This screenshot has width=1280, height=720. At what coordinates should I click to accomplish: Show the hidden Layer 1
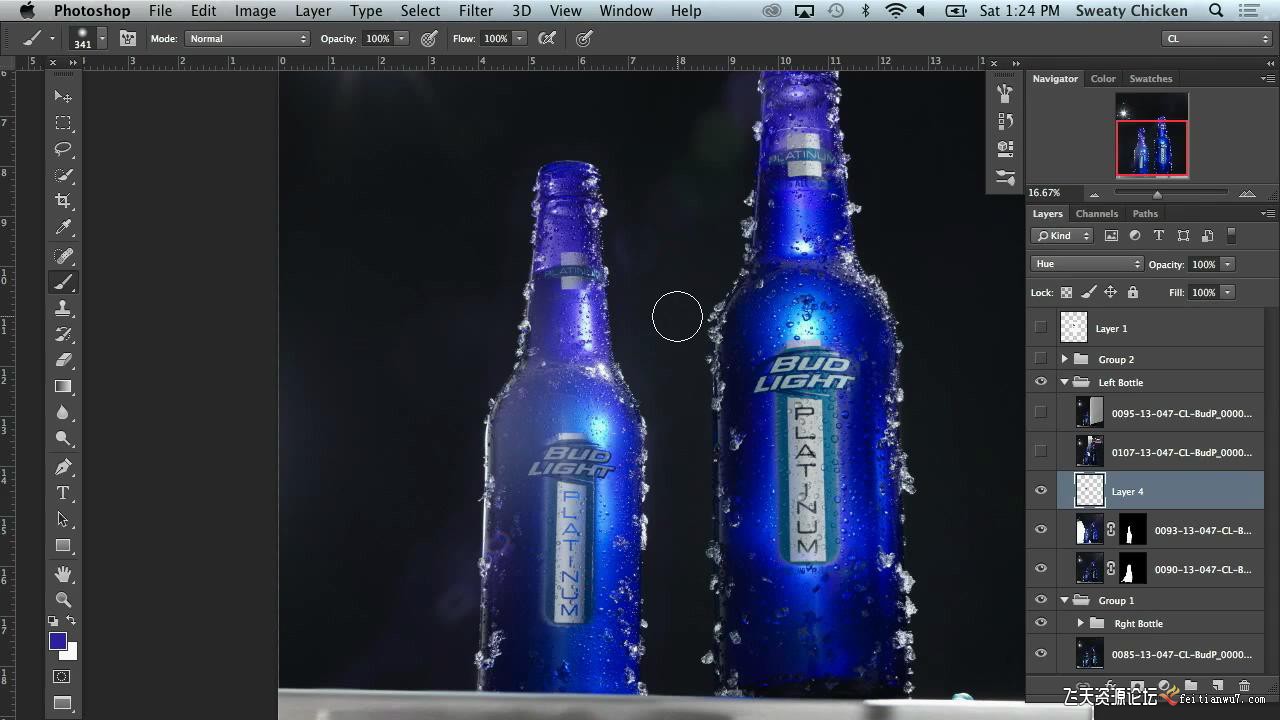(x=1041, y=327)
